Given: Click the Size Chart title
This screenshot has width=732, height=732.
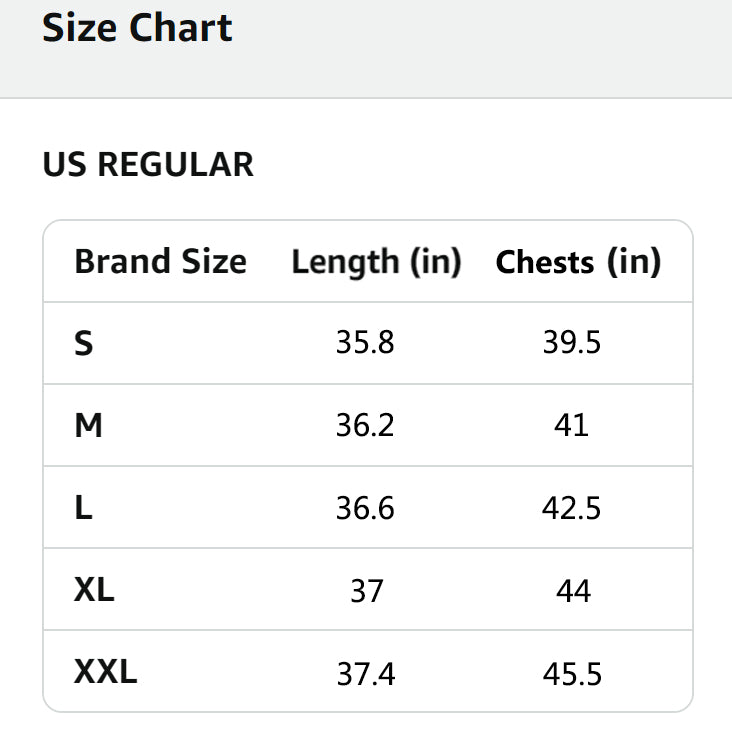Looking at the screenshot, I should tap(137, 27).
